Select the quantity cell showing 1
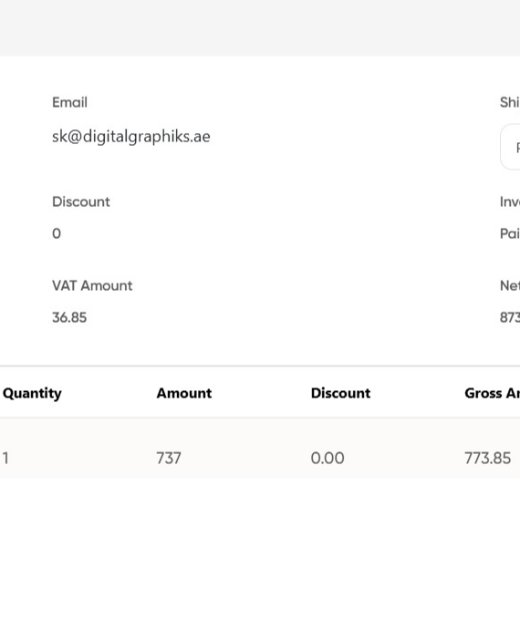This screenshot has height=630, width=520. [x=6, y=458]
